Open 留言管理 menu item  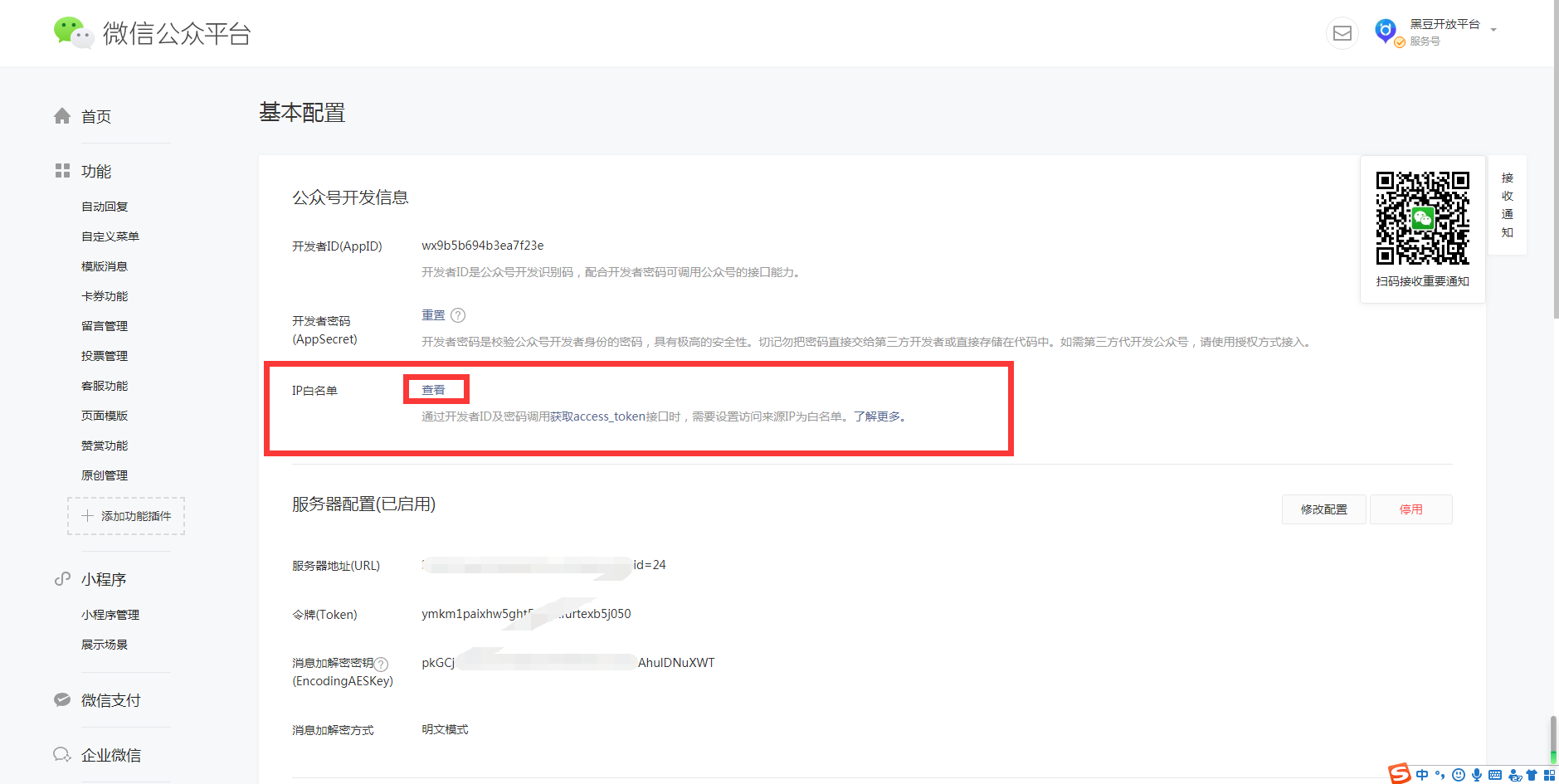click(105, 326)
